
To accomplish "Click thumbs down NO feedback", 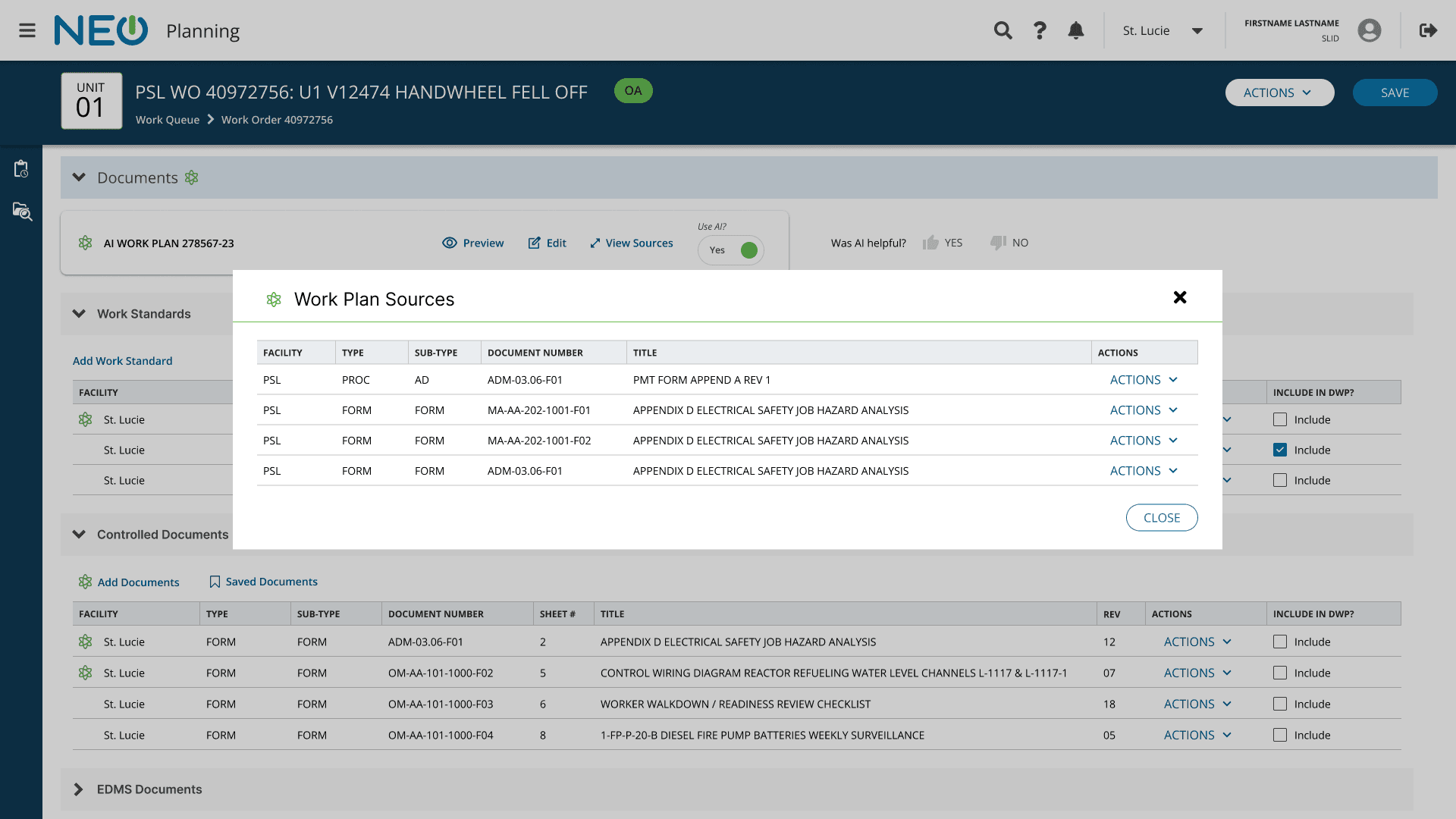I will (x=1009, y=243).
